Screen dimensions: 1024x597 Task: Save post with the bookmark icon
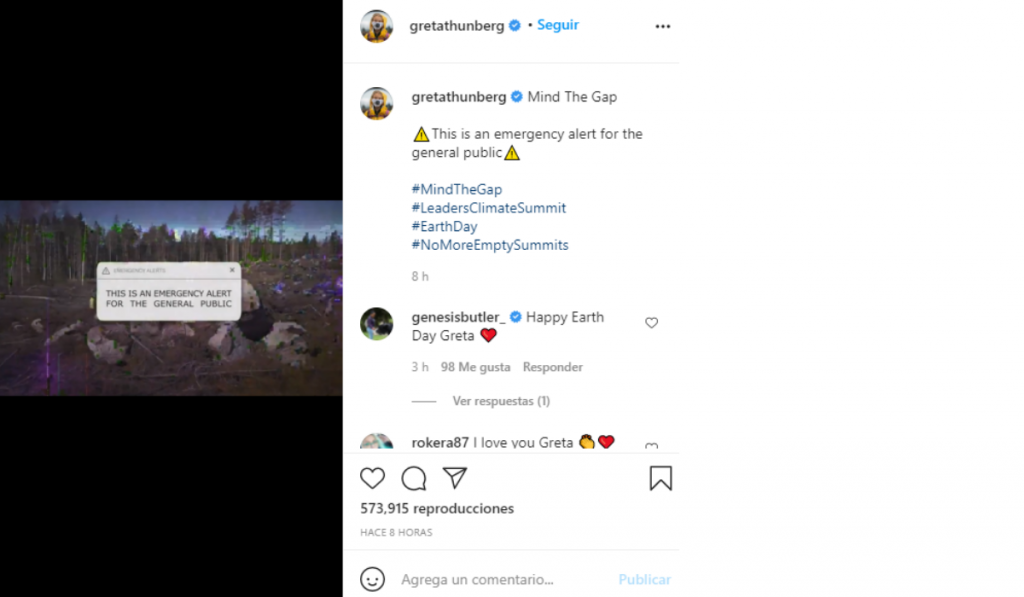pos(660,478)
